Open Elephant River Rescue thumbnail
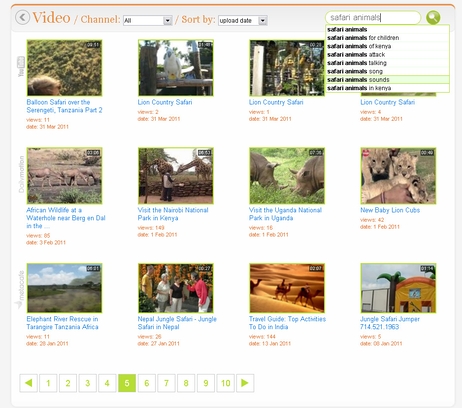 (64, 288)
